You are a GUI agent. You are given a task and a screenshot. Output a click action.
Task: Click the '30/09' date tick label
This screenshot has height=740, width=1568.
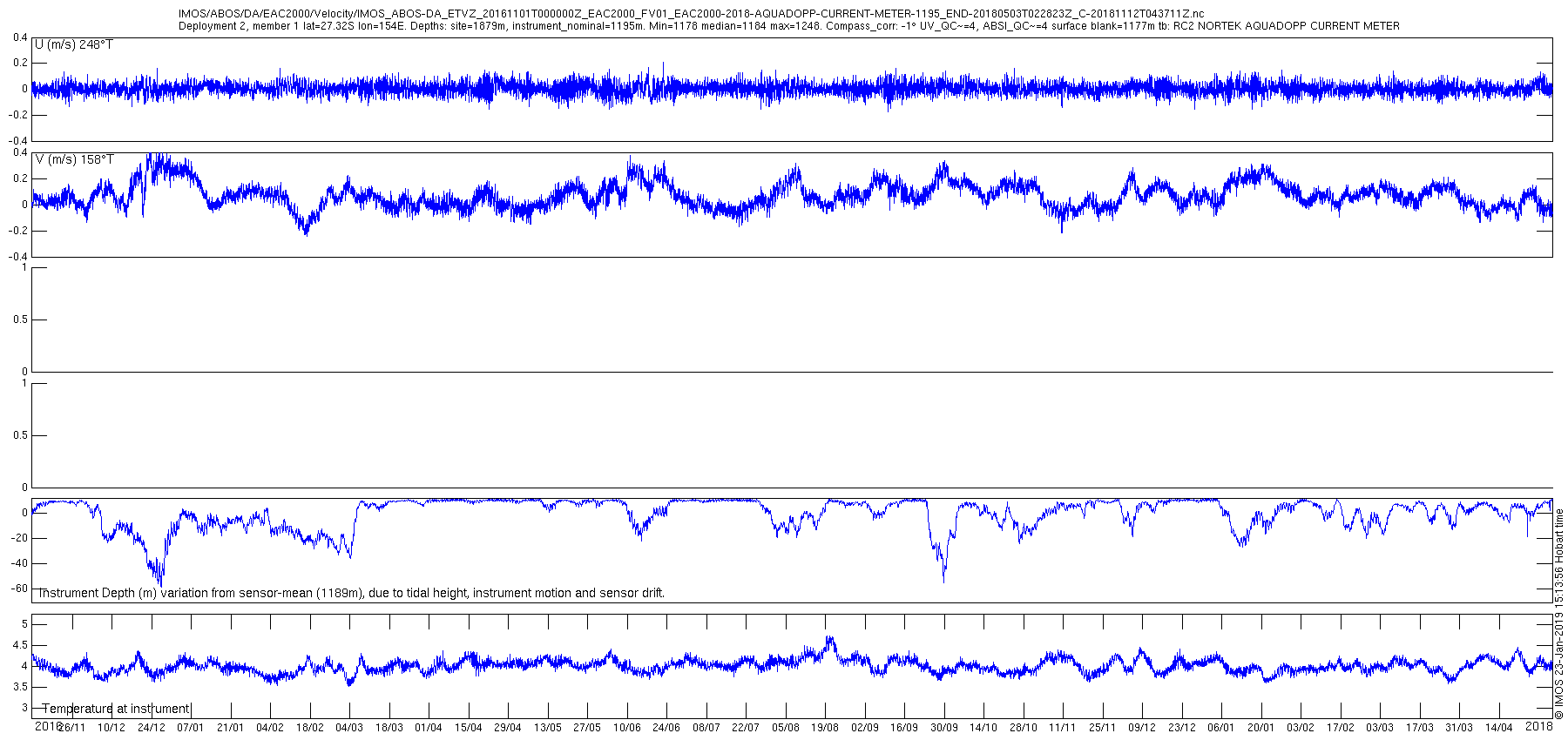(x=944, y=728)
